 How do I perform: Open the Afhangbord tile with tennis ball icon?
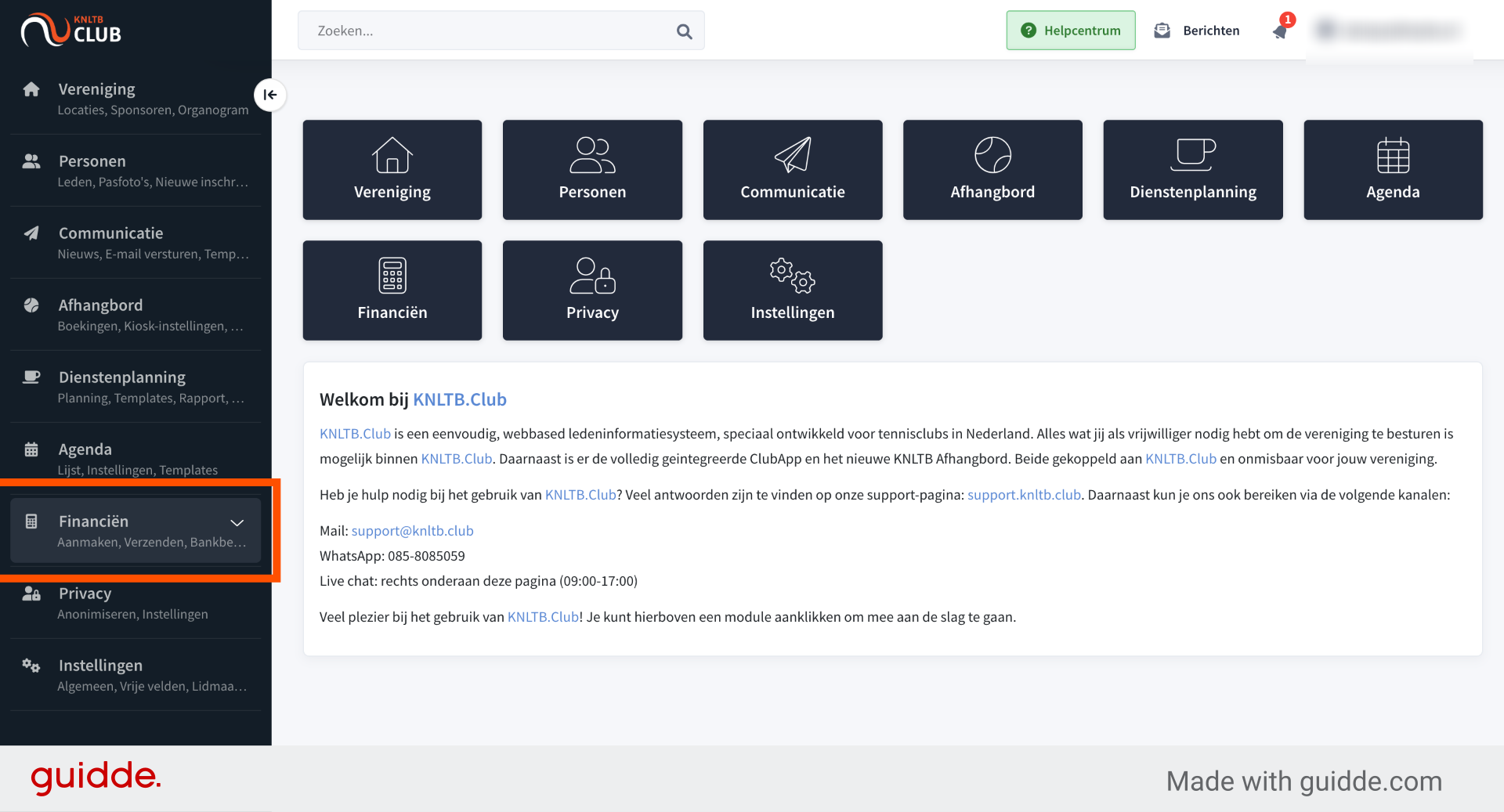992,170
